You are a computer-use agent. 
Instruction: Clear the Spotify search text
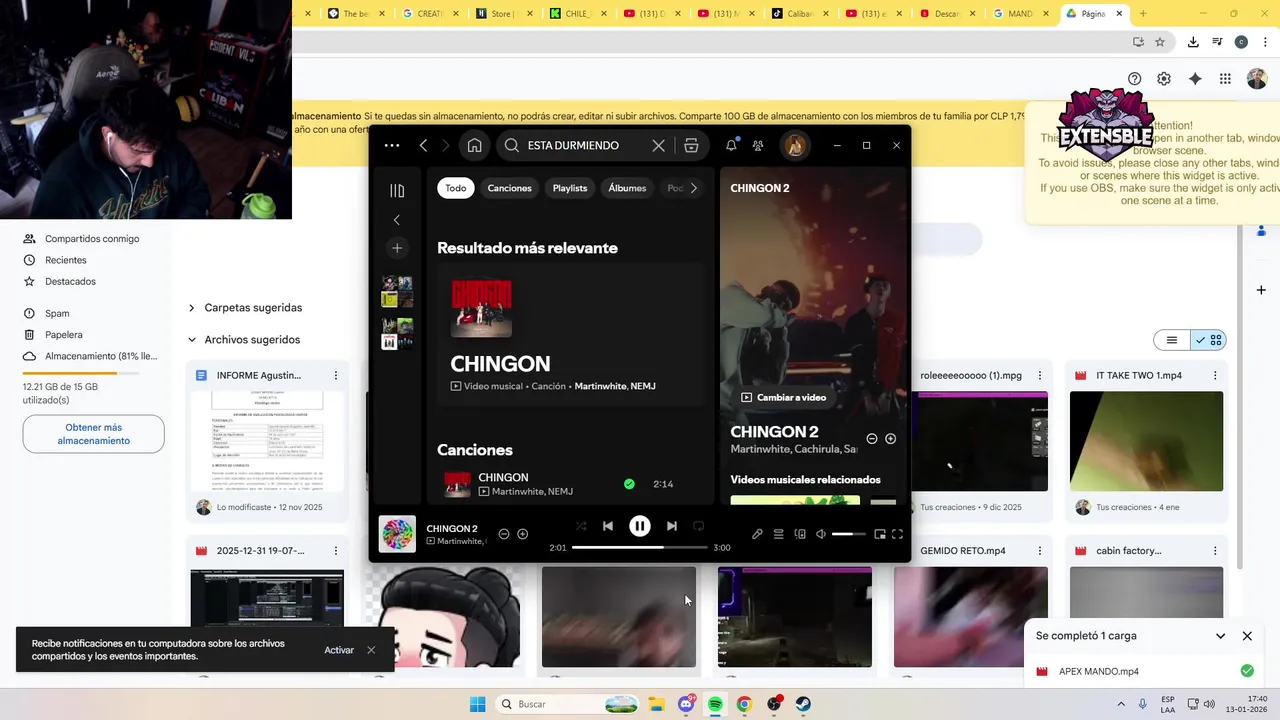click(x=658, y=145)
